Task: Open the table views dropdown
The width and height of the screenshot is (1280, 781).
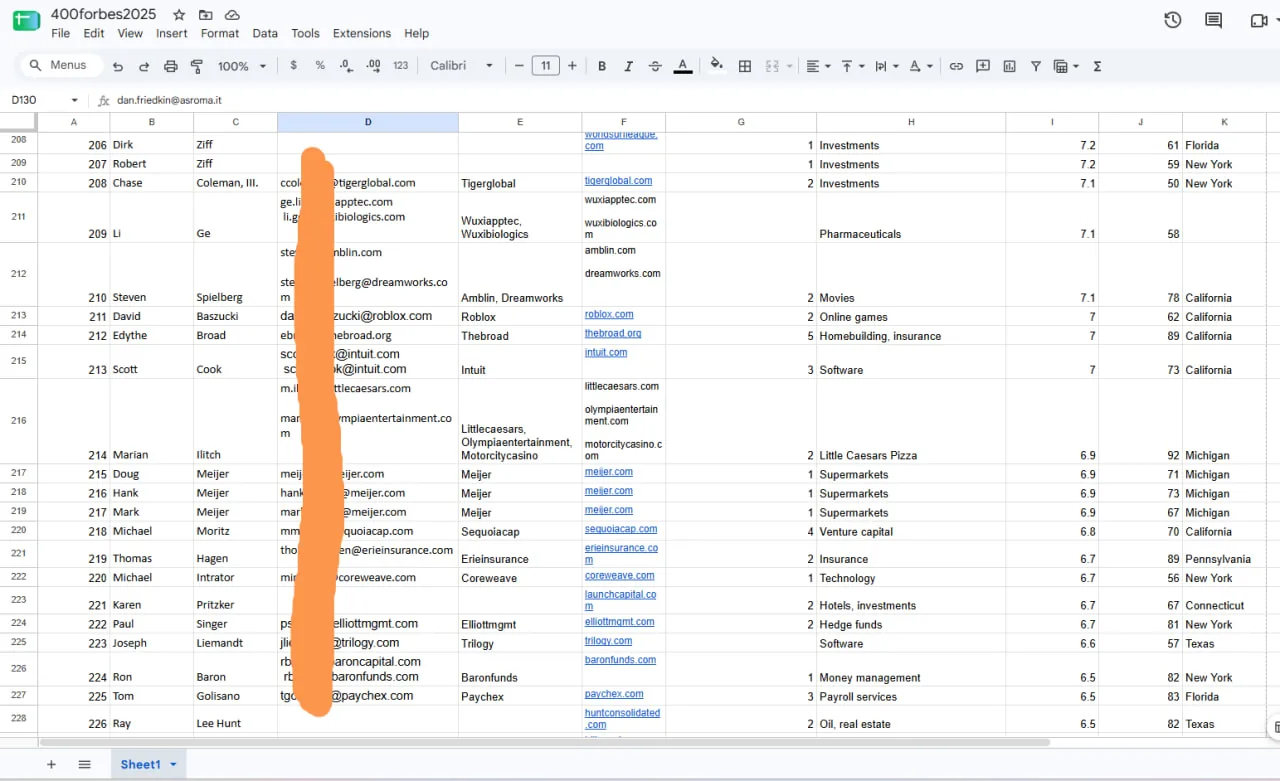Action: [1066, 66]
